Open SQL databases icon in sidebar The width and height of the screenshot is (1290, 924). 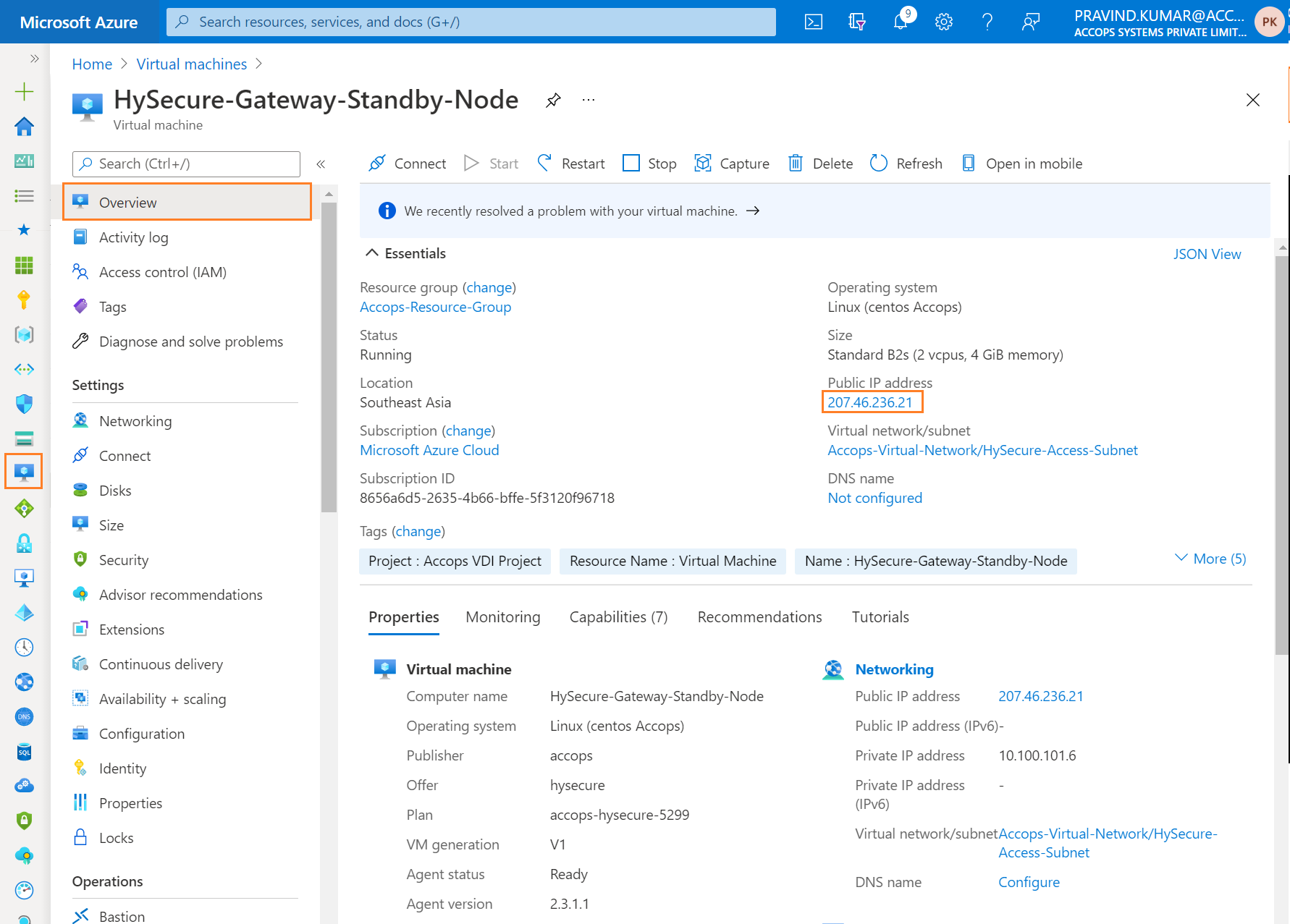[24, 751]
